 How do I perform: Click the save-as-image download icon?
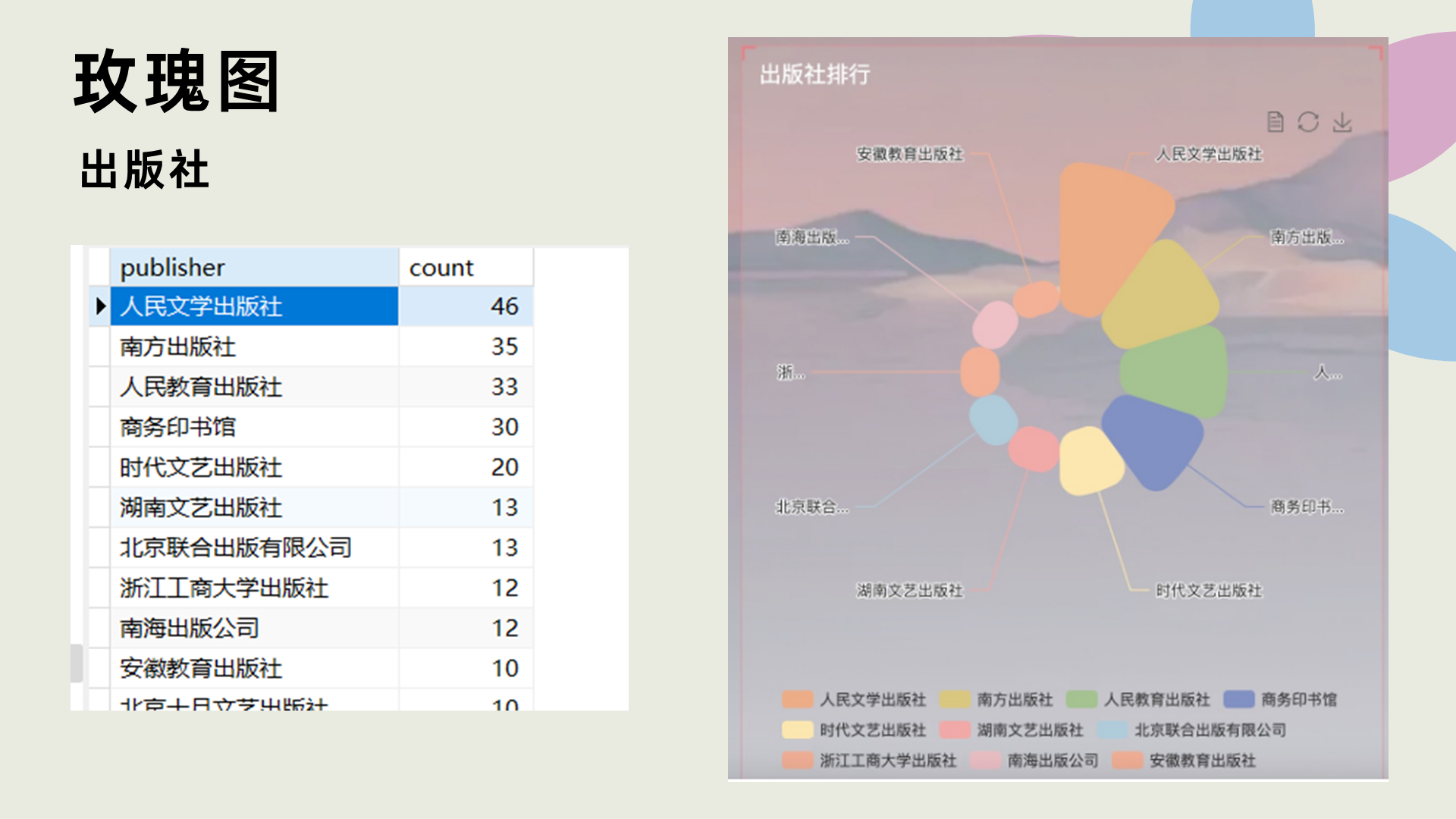(x=1342, y=122)
